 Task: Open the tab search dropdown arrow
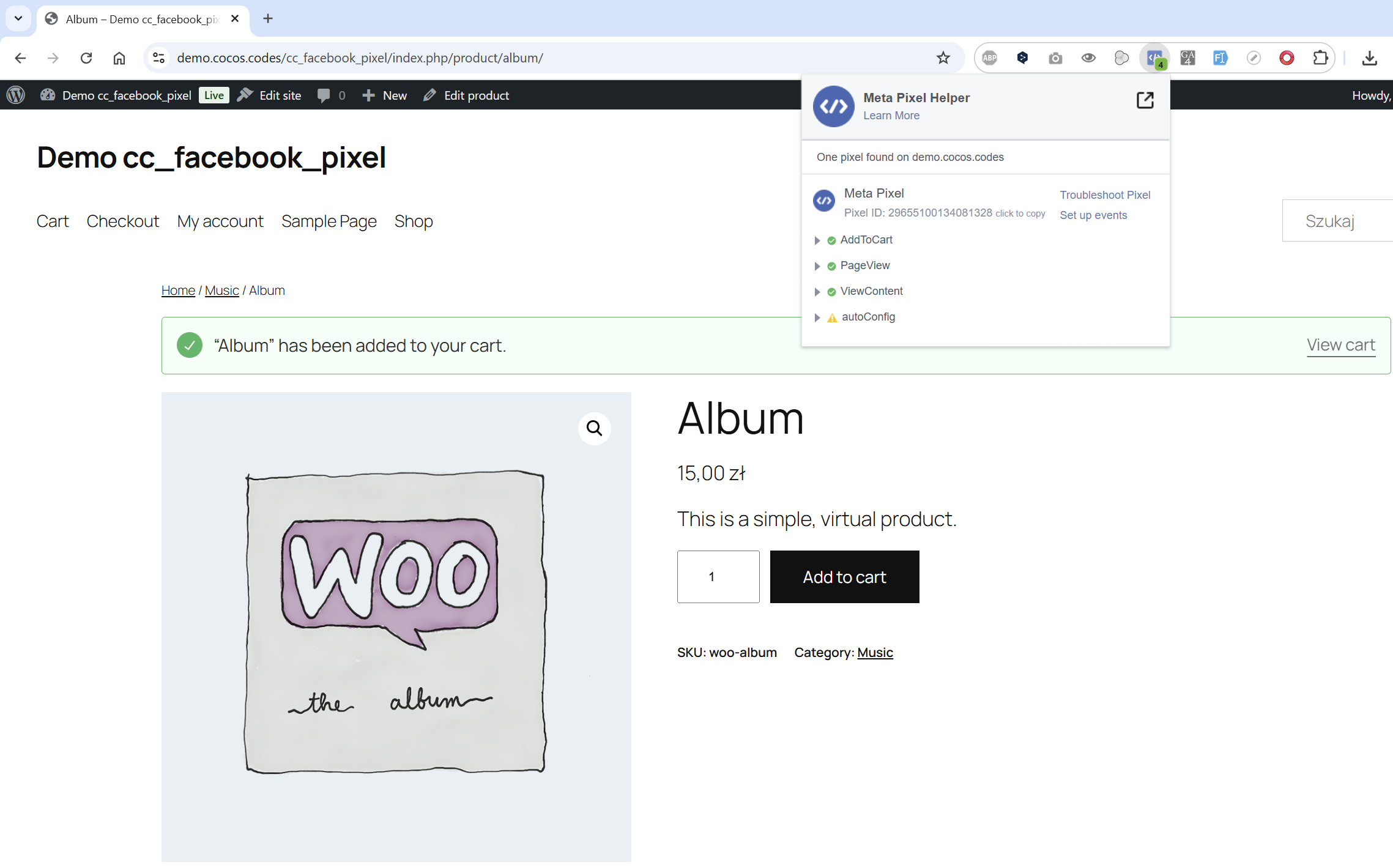coord(18,18)
